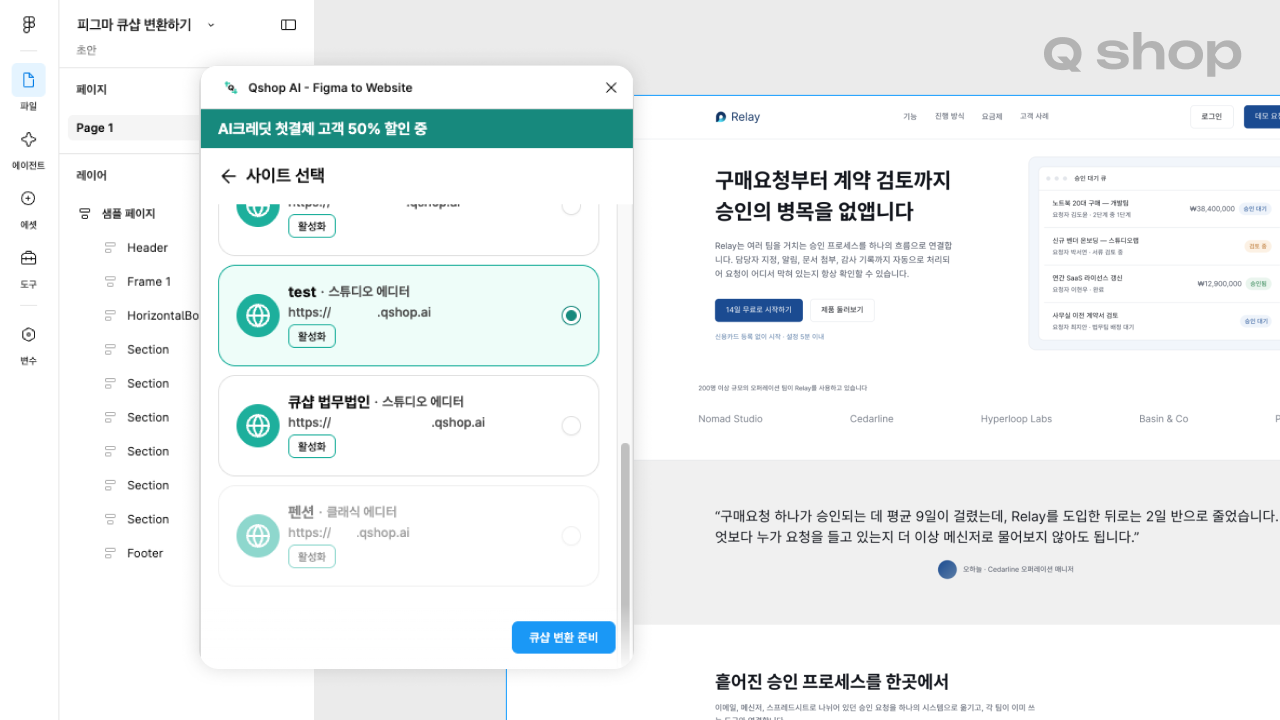Click the 큐샵 변환 준비 button
The image size is (1280, 720).
tap(563, 637)
